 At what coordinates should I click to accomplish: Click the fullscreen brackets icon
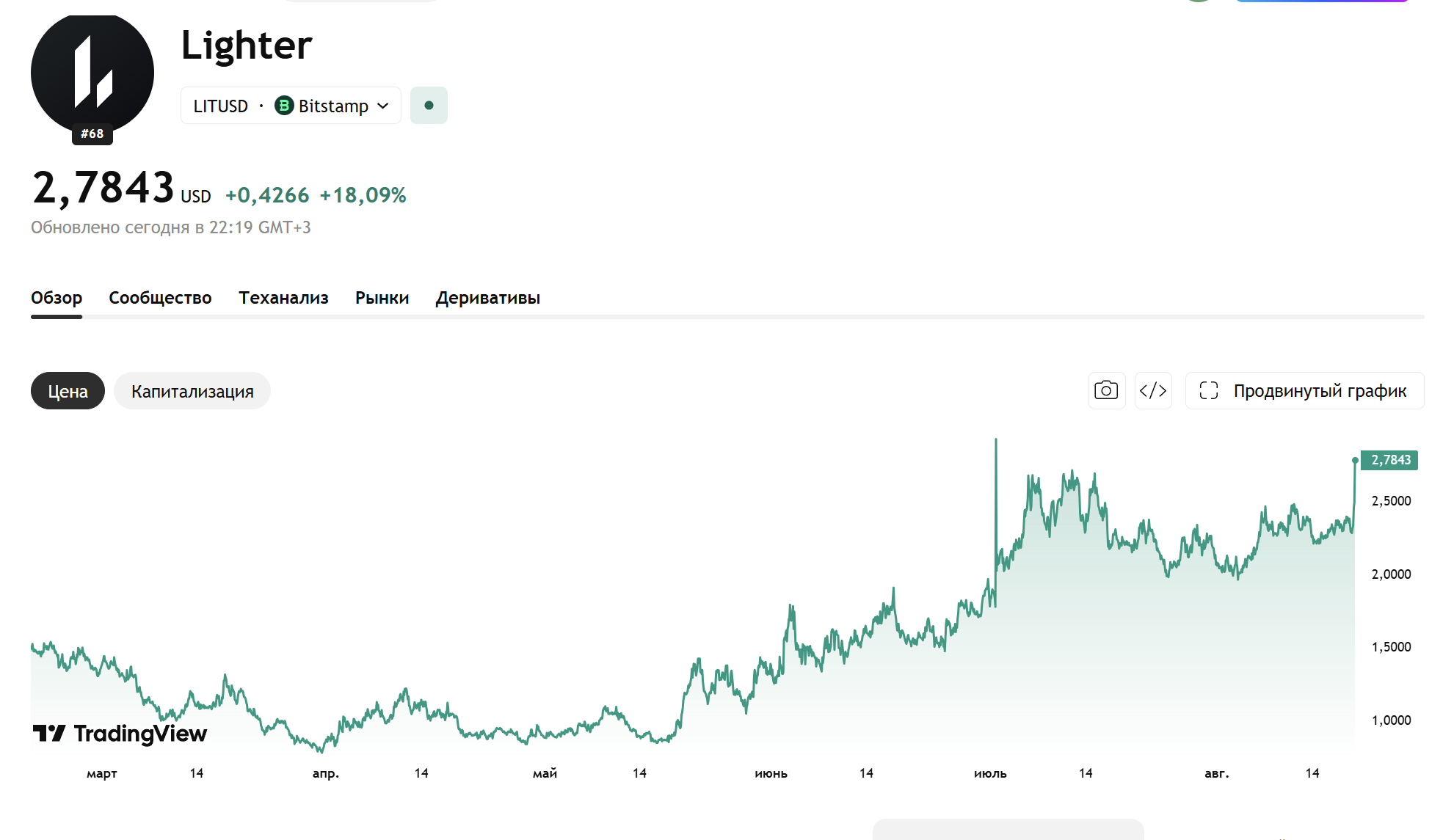(1208, 390)
